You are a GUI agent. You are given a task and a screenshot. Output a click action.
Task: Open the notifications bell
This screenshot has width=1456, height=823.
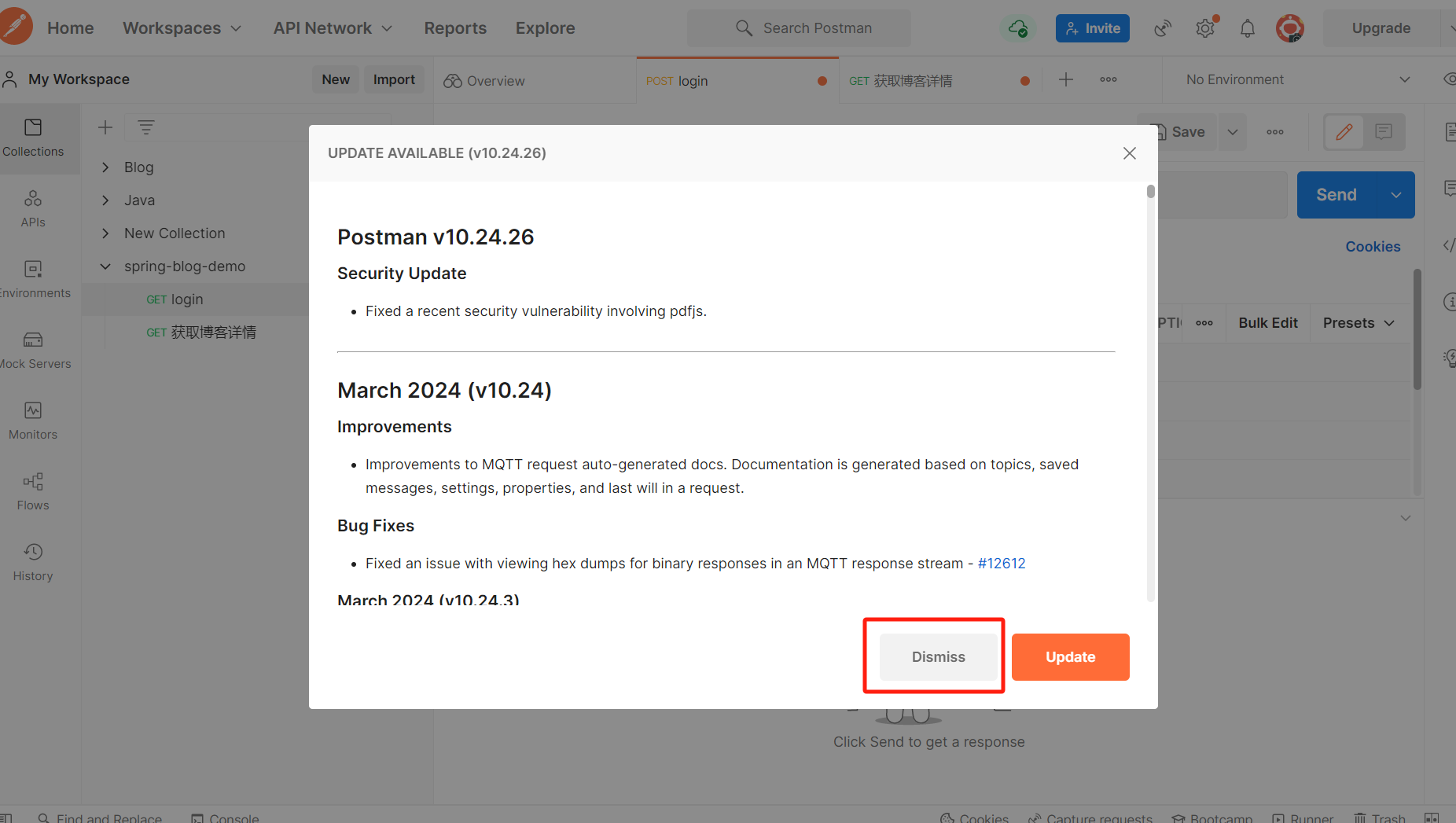[x=1247, y=28]
